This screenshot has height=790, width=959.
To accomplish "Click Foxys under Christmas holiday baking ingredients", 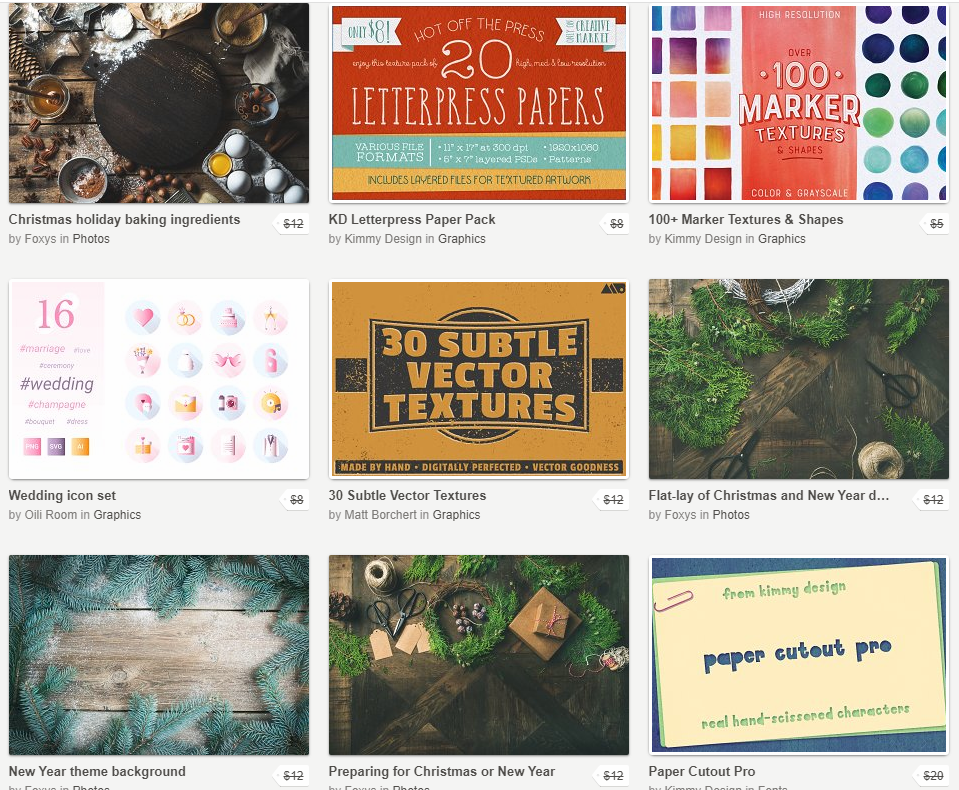I will coord(41,239).
